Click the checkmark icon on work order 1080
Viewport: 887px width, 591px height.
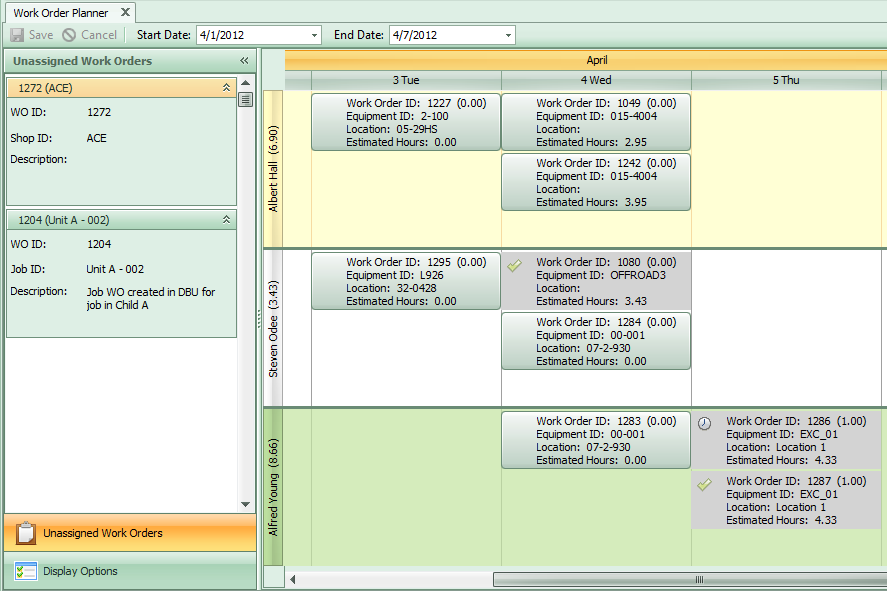(515, 264)
